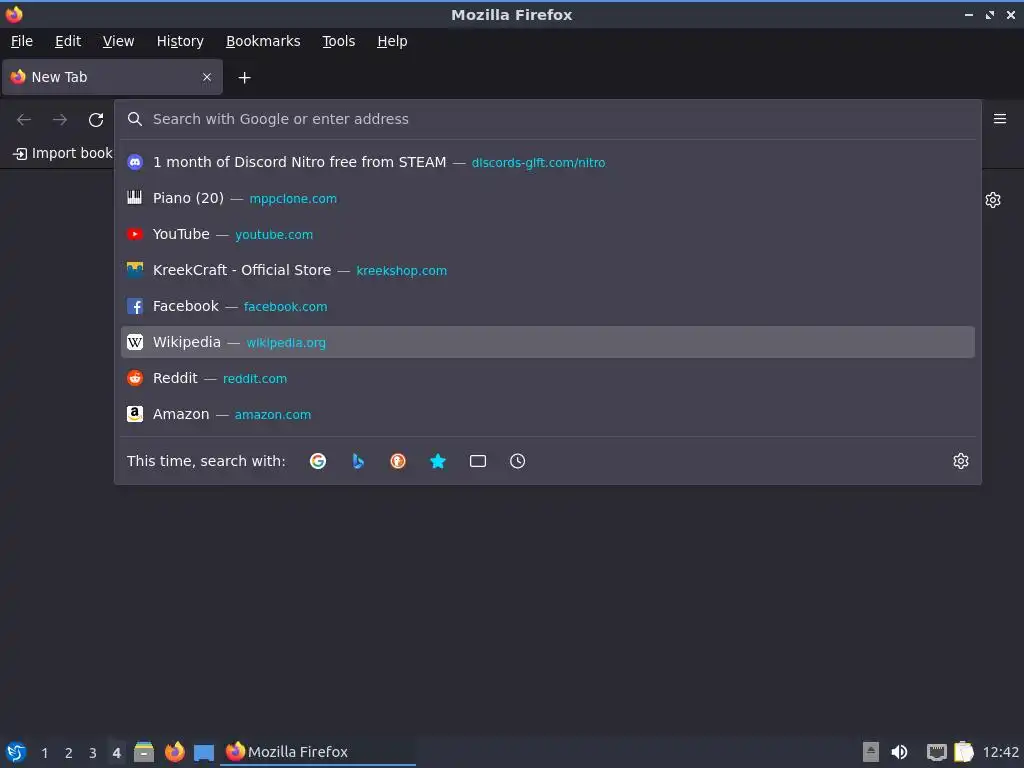Open the Help menu
The height and width of the screenshot is (768, 1024).
(392, 41)
